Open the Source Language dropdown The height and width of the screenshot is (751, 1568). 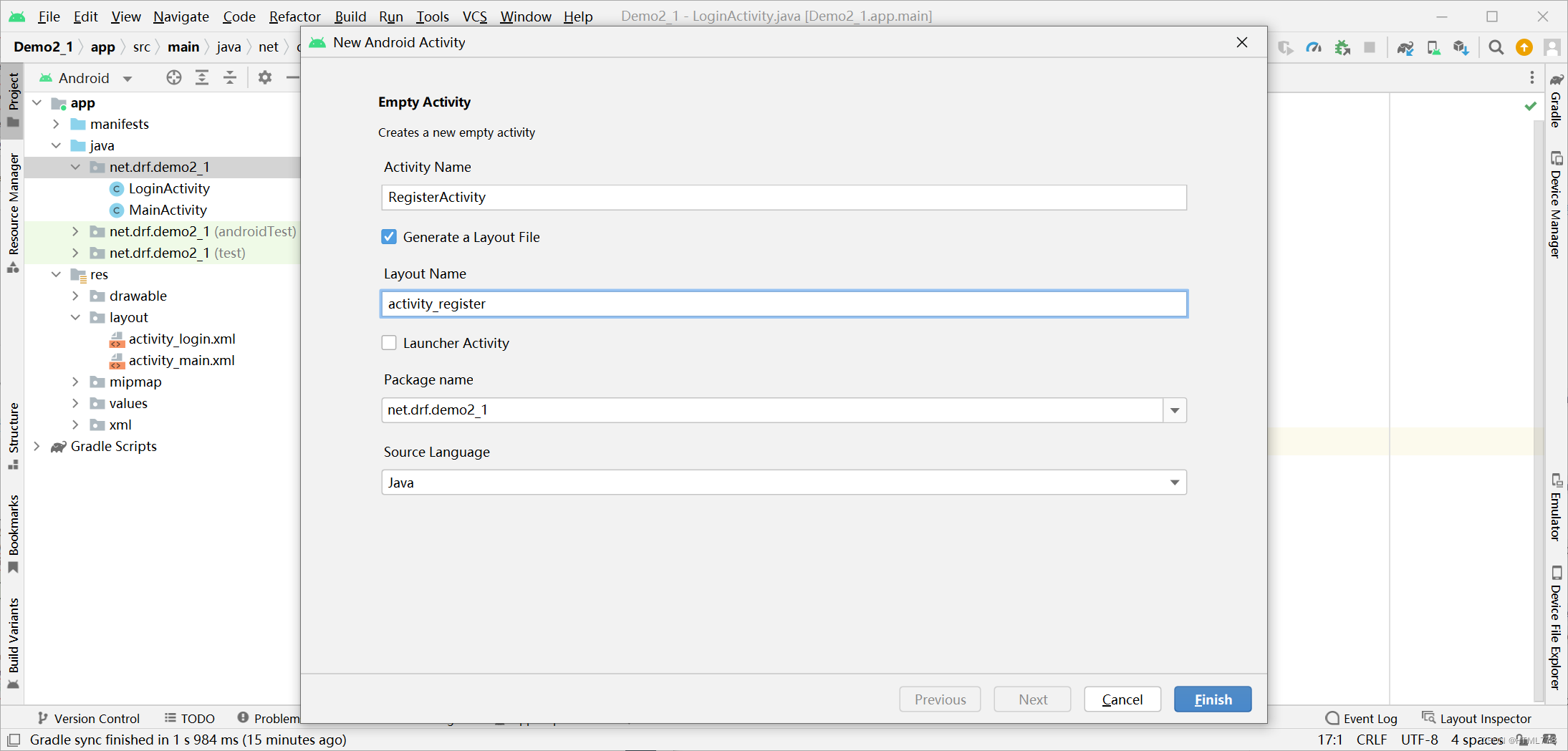pyautogui.click(x=784, y=483)
